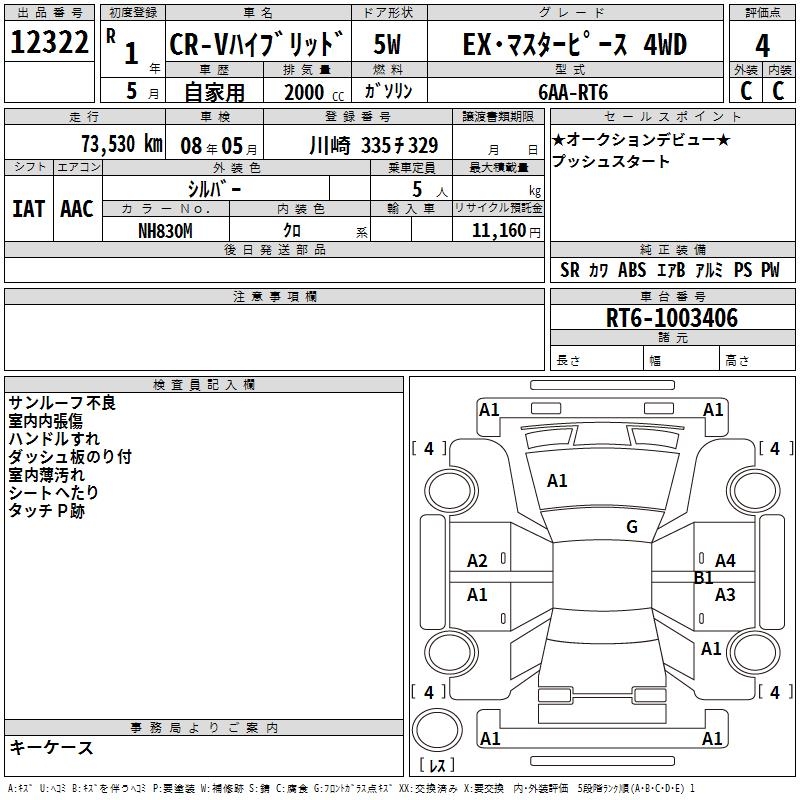This screenshot has width=800, height=800.
Task: Click the "検査員記入欄" section header
Action: (204, 385)
